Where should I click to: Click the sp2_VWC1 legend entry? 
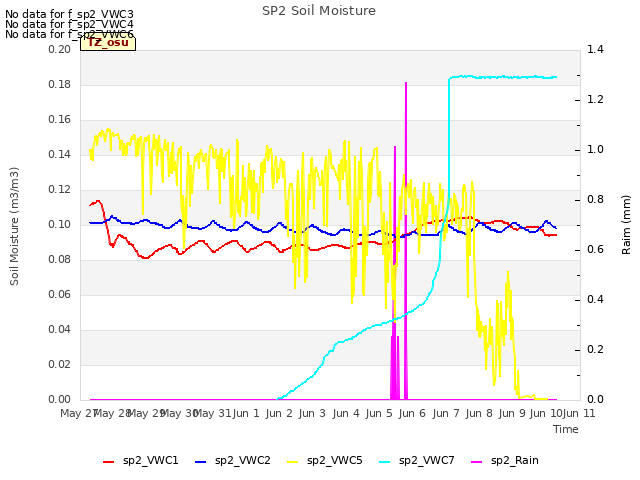pyautogui.click(x=141, y=461)
